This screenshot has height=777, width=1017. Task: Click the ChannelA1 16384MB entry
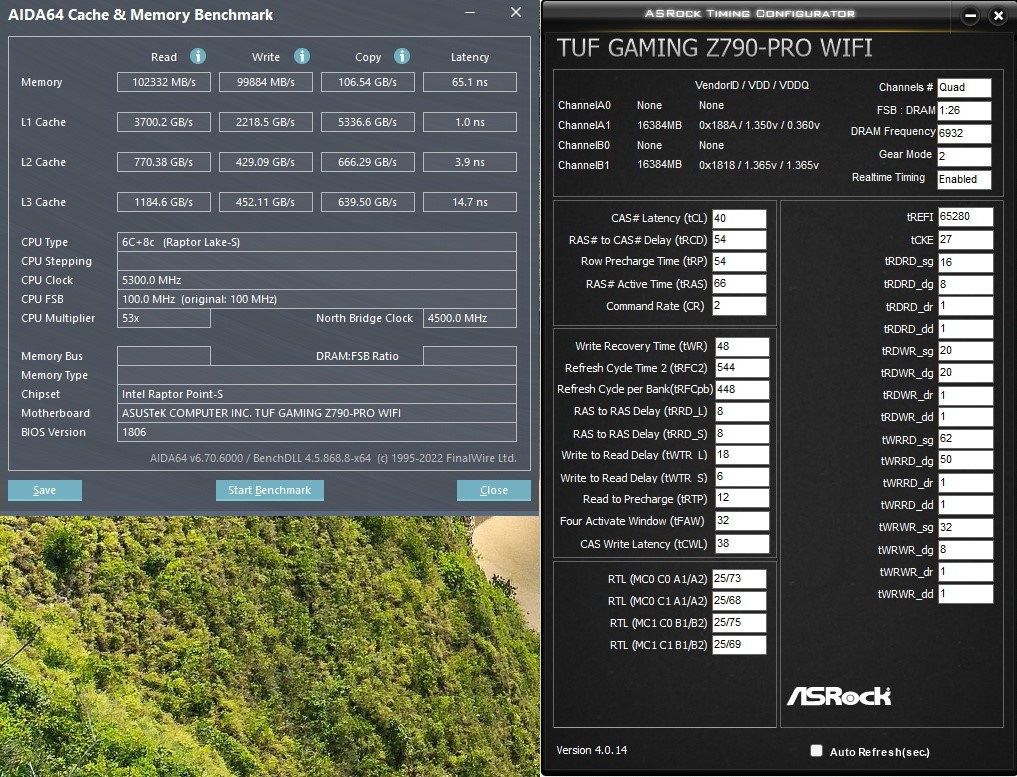tap(659, 125)
